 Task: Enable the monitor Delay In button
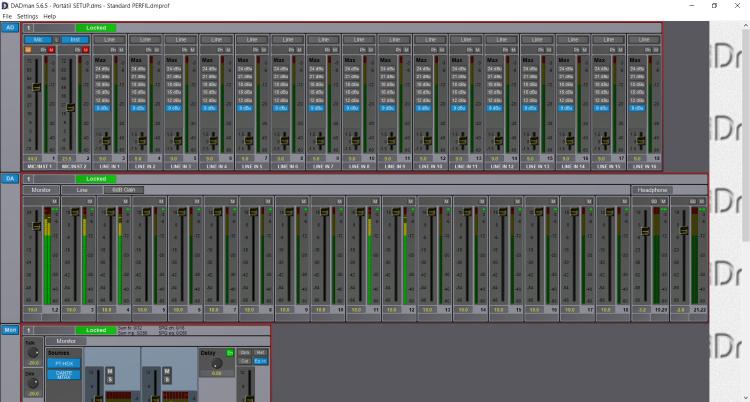click(x=229, y=352)
